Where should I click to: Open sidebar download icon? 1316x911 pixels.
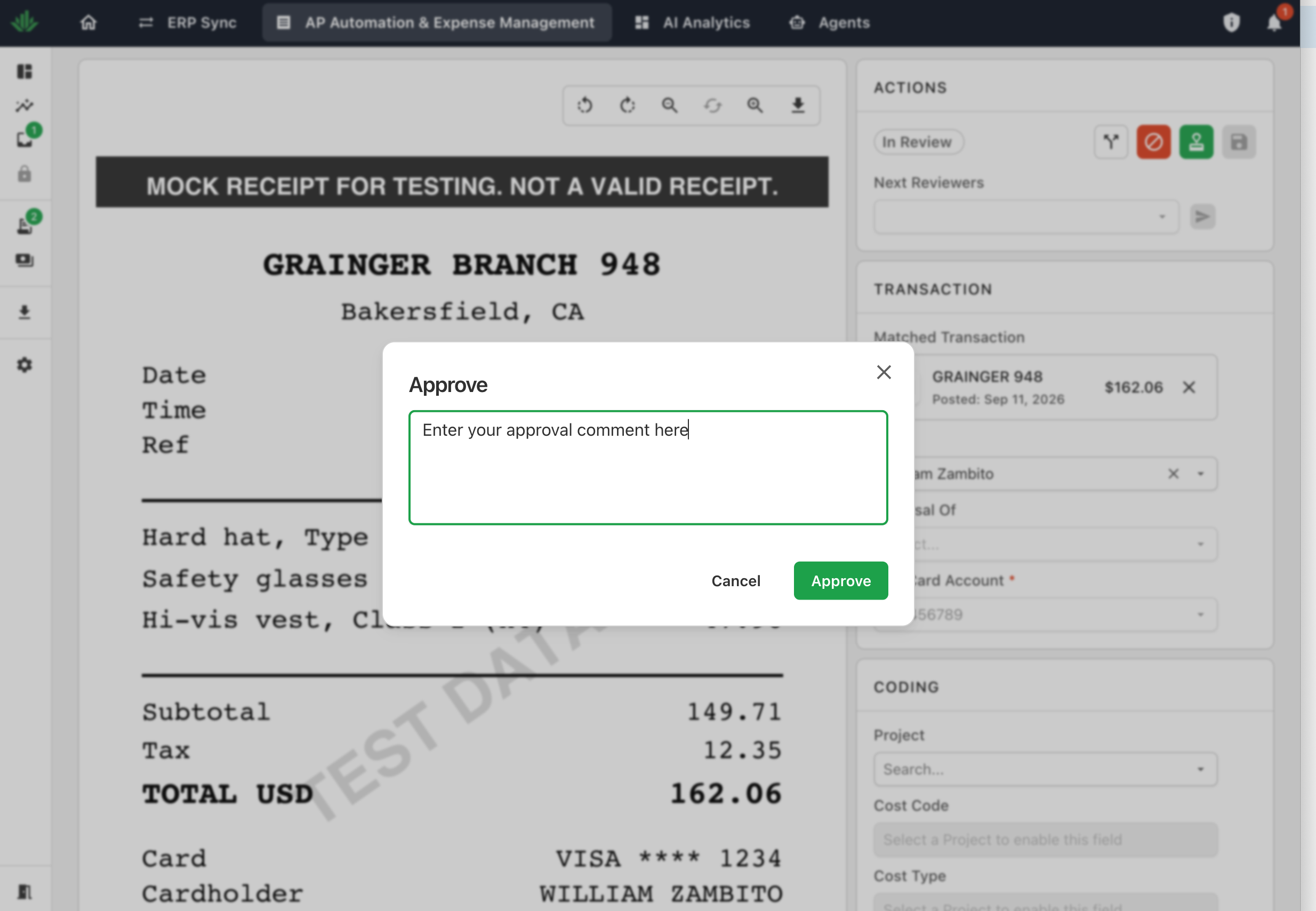click(25, 312)
